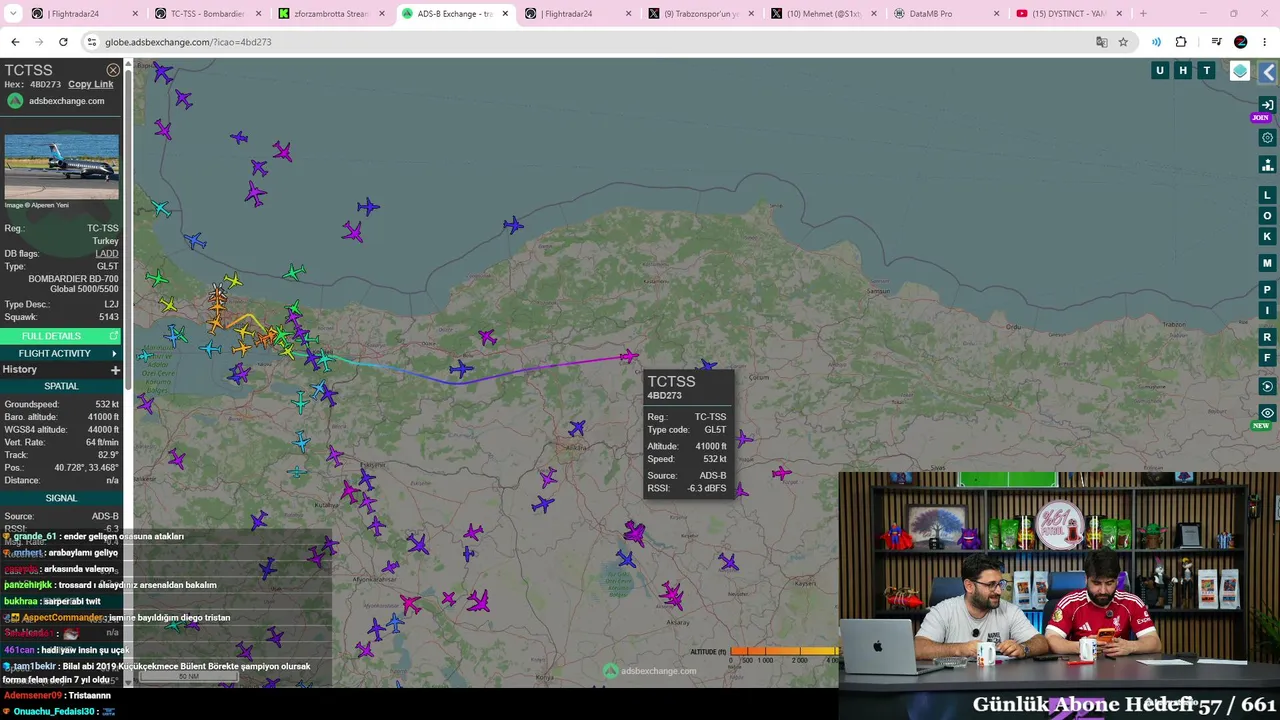Viewport: 1280px width, 720px height.
Task: Toggle the L map option button
Action: click(1268, 195)
